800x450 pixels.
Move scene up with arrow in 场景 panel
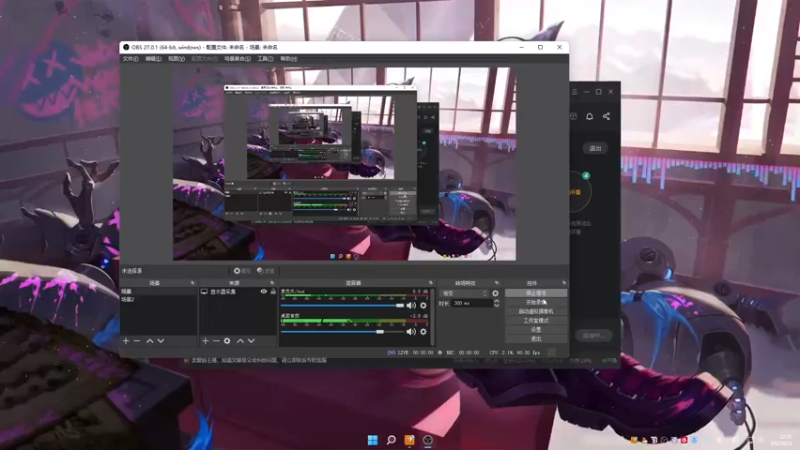149,341
